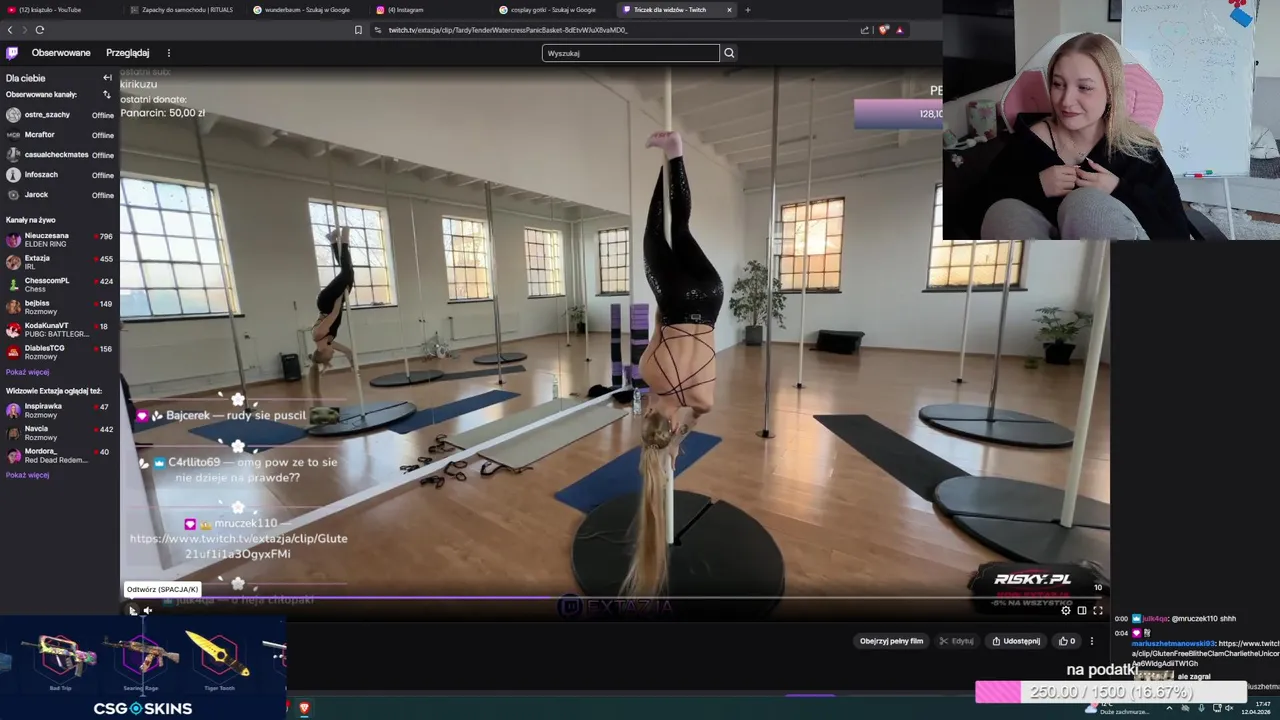
Task: Play the clip with play button
Action: tap(132, 610)
